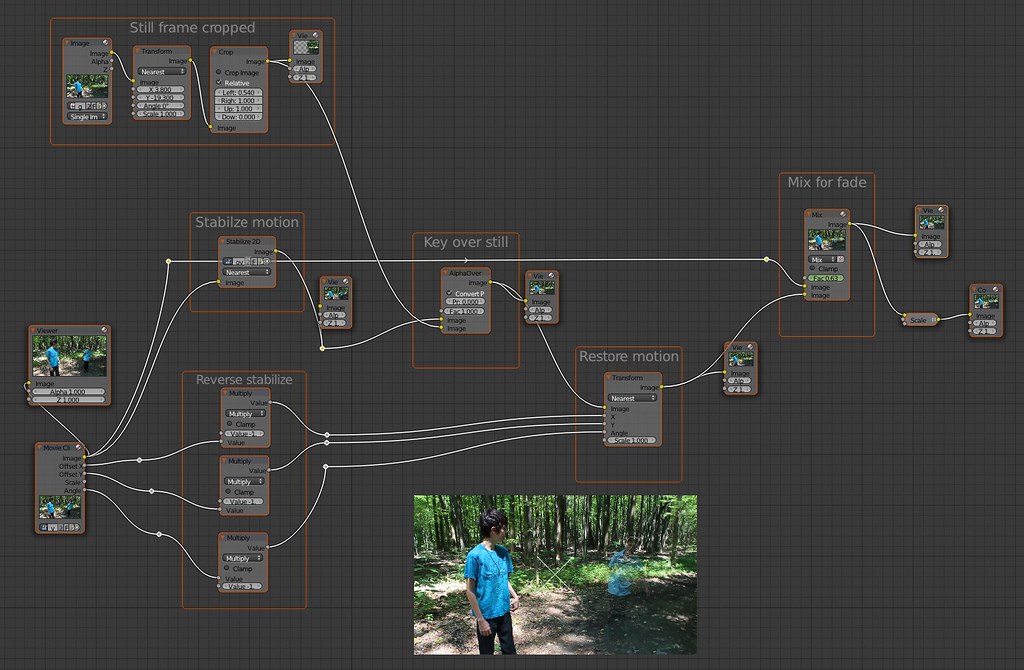Toggle preview icon on viewer after Restore motion
Screen dimensions: 1024x670
750,347
